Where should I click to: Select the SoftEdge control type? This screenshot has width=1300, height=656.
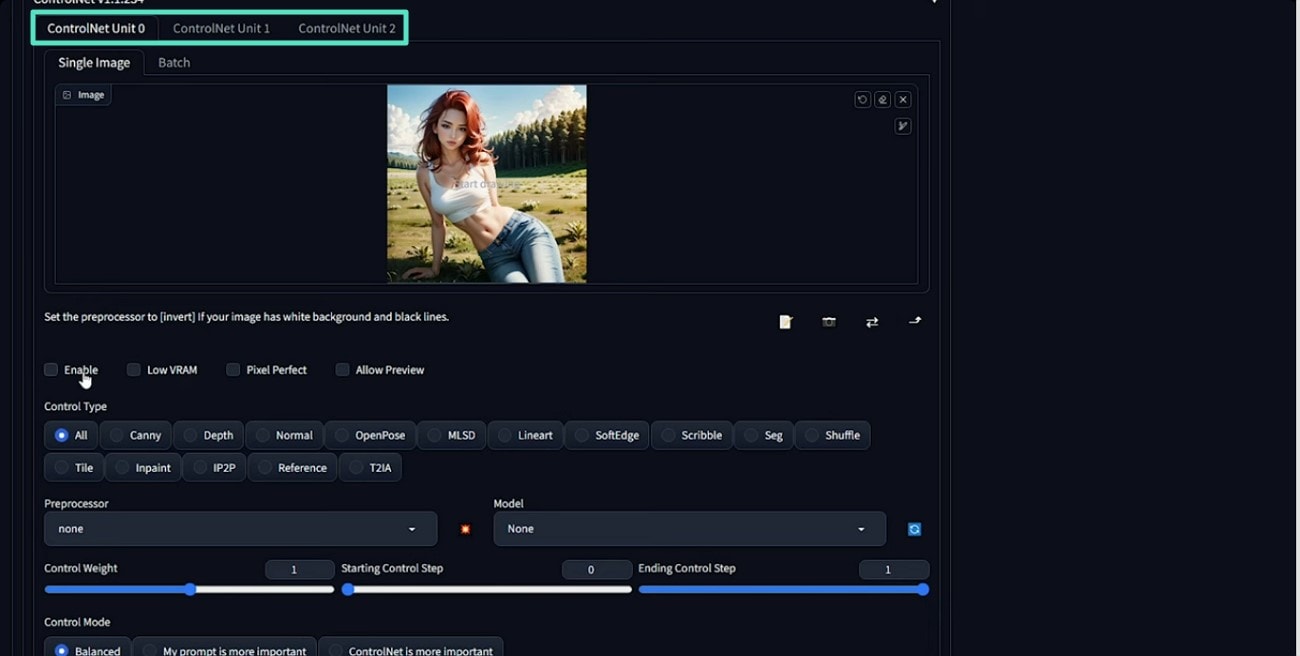607,435
